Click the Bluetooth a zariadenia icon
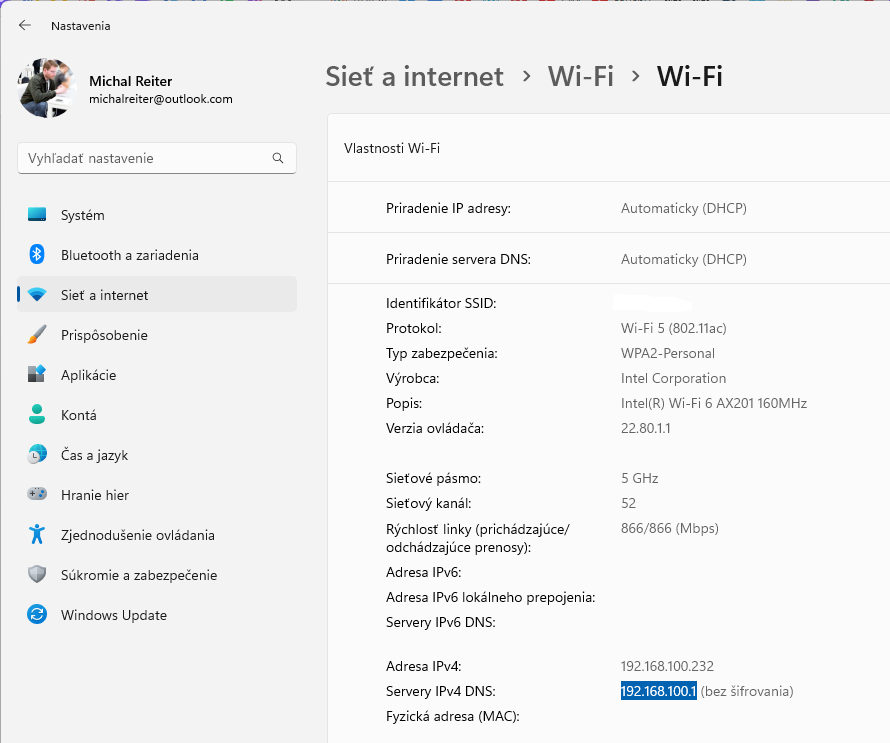This screenshot has width=890, height=743. [37, 255]
